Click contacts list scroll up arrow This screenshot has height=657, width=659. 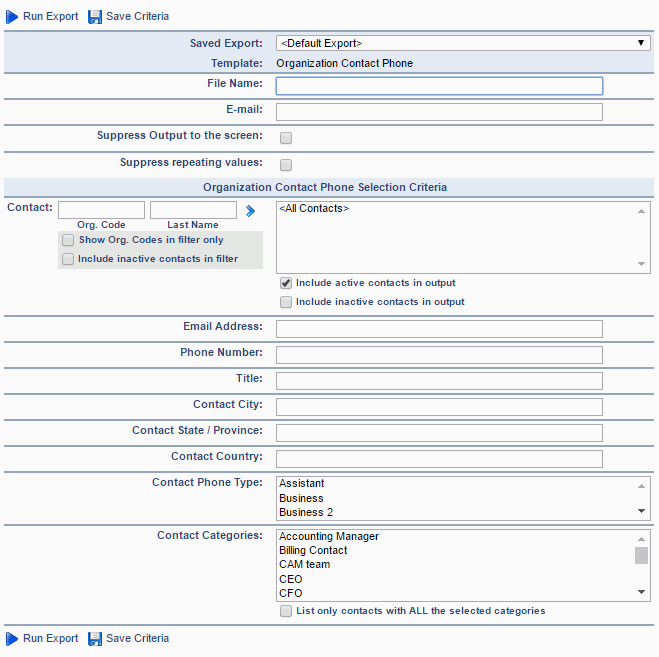[641, 211]
